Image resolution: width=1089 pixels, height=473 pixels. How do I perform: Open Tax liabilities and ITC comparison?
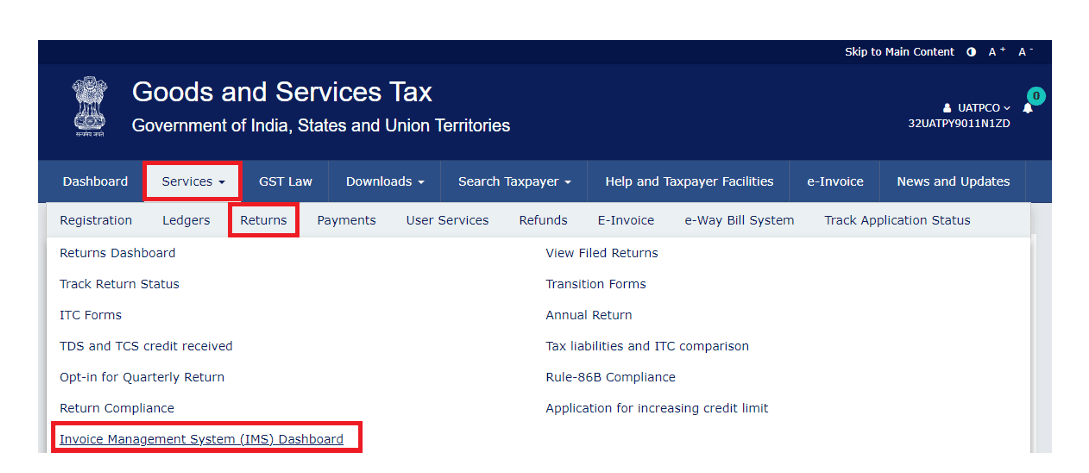(647, 346)
